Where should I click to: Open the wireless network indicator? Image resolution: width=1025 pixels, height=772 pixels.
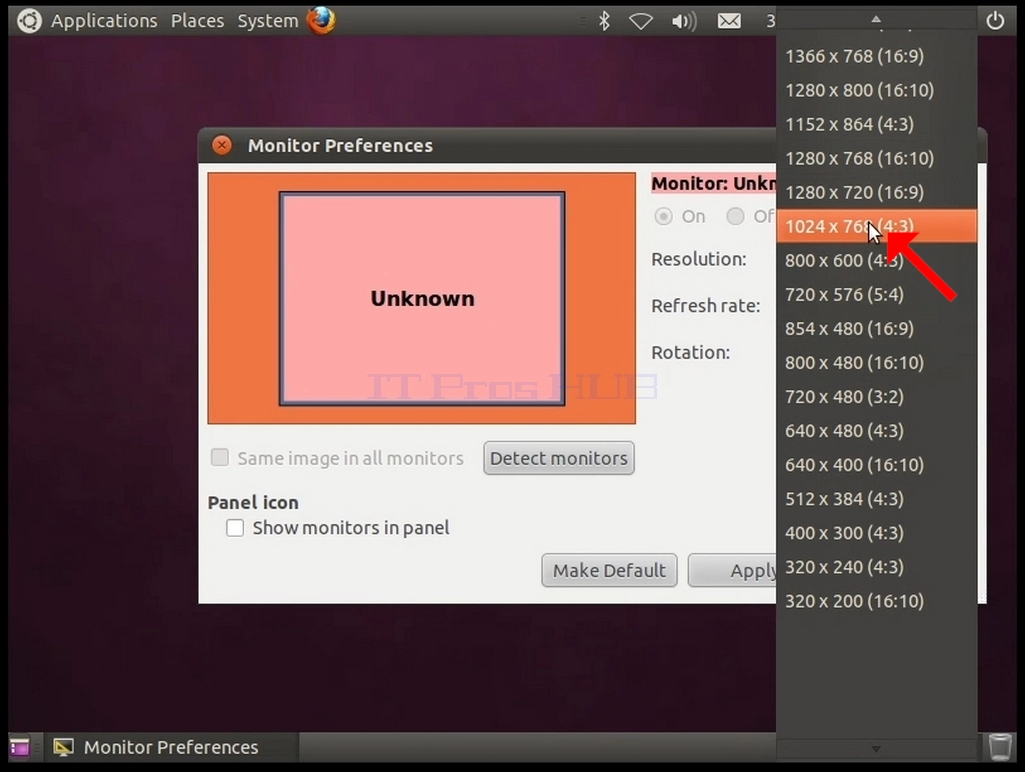tap(641, 22)
